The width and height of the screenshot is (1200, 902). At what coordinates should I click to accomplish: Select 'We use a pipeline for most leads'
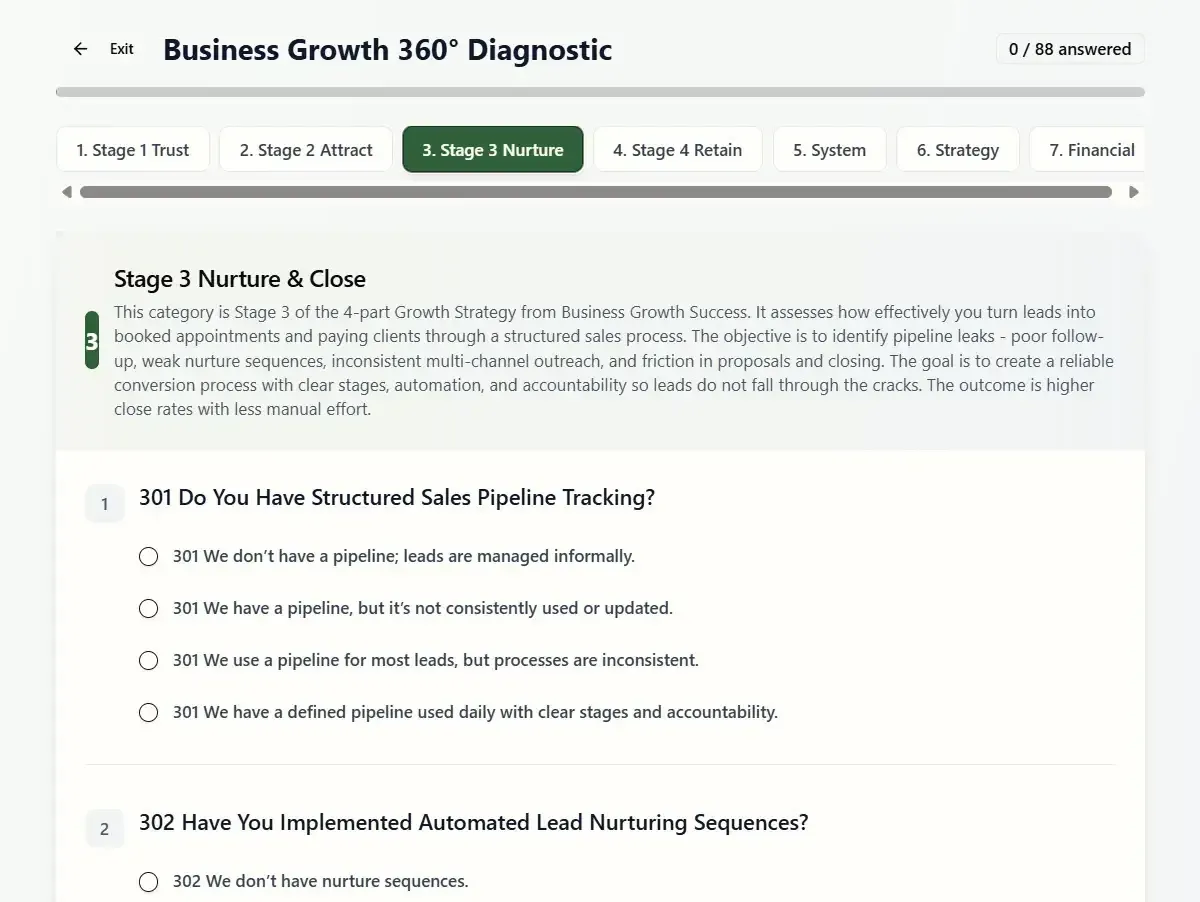(148, 660)
